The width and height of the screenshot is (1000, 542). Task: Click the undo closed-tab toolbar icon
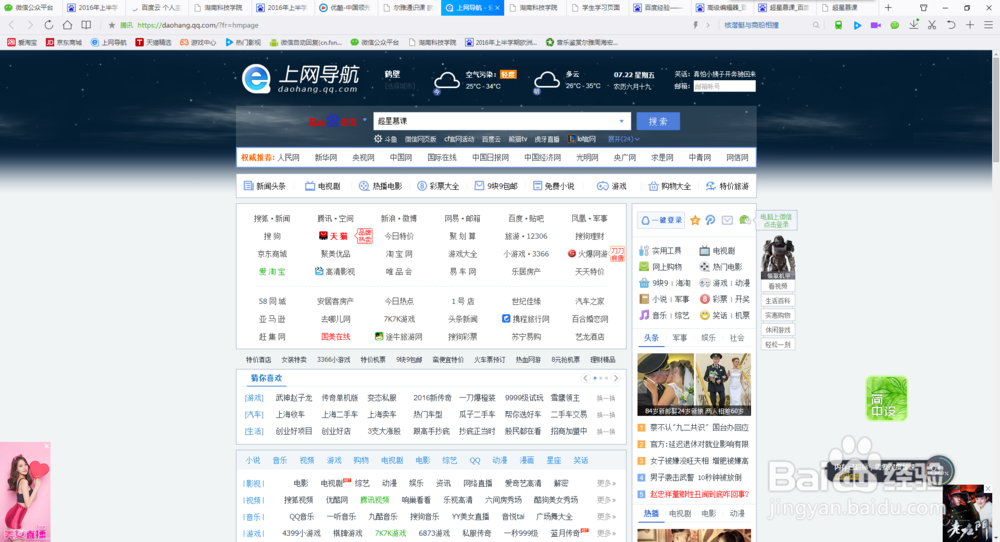[951, 25]
